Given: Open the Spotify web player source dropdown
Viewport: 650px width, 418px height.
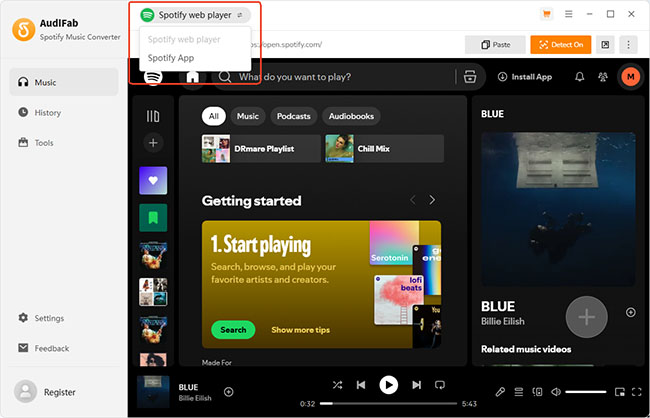Looking at the screenshot, I should tap(195, 15).
